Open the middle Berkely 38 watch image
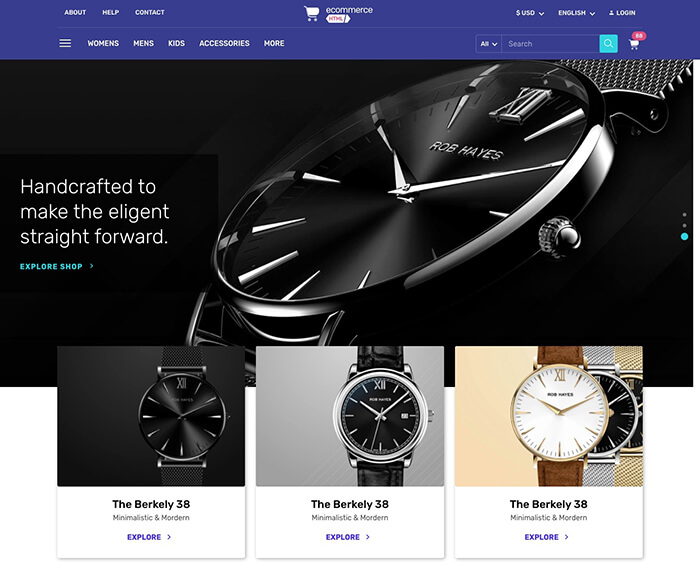The image size is (700, 588). tap(350, 416)
